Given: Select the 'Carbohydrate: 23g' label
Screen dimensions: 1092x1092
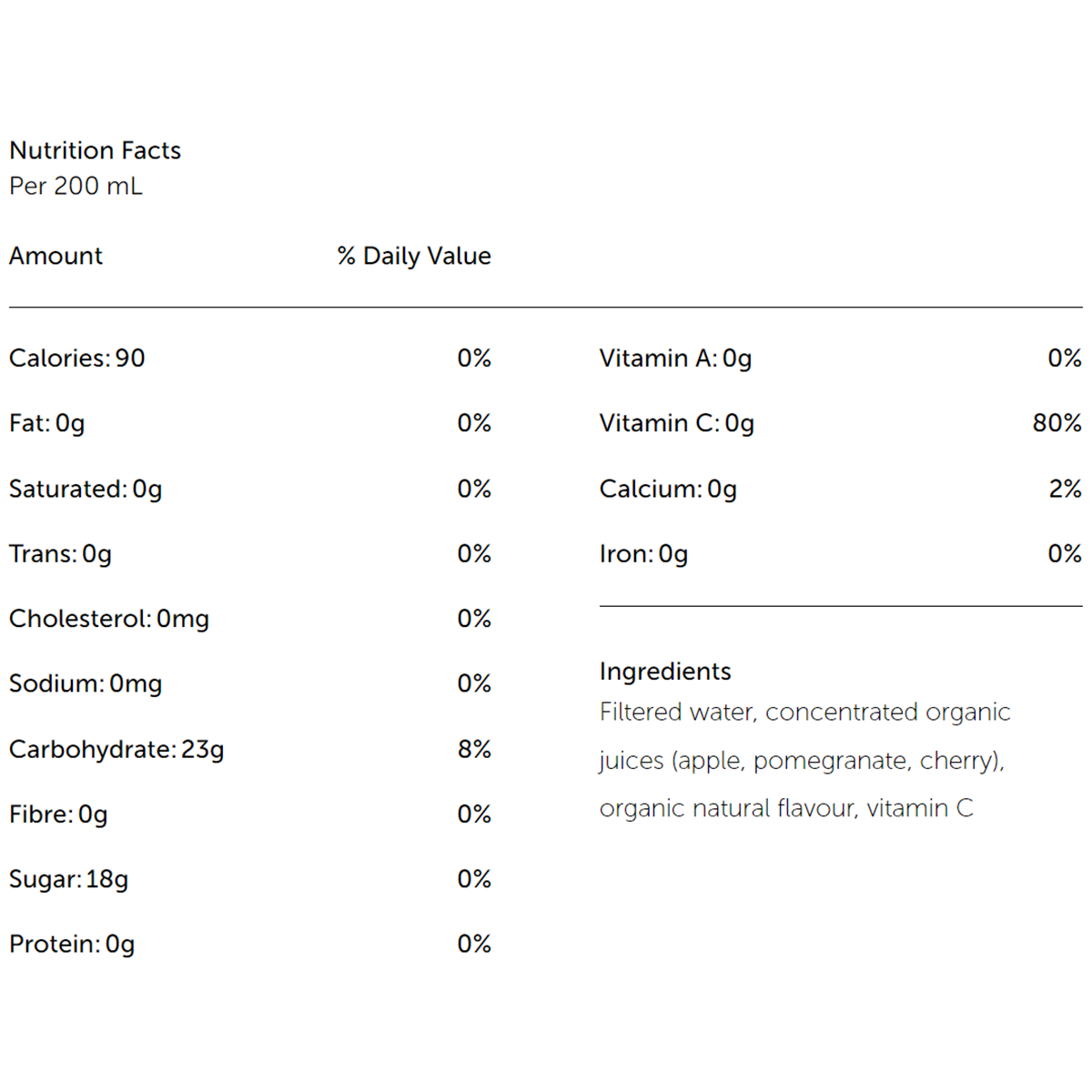Looking at the screenshot, I should [x=116, y=749].
